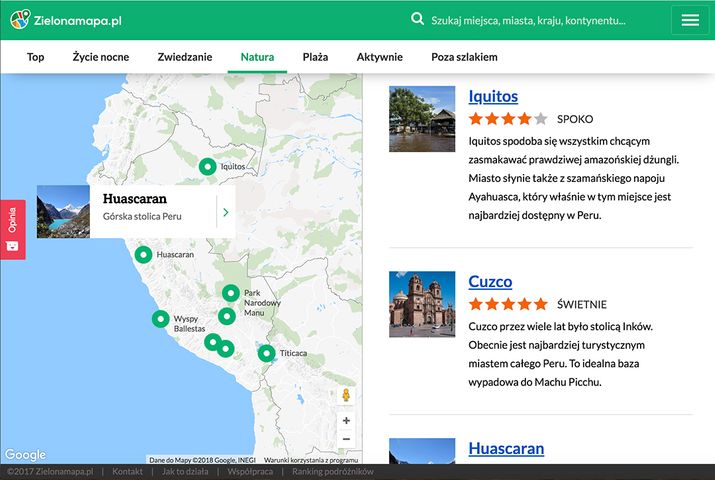The image size is (715, 480).
Task: Expand the Huascaran popup arrow
Action: [x=226, y=212]
